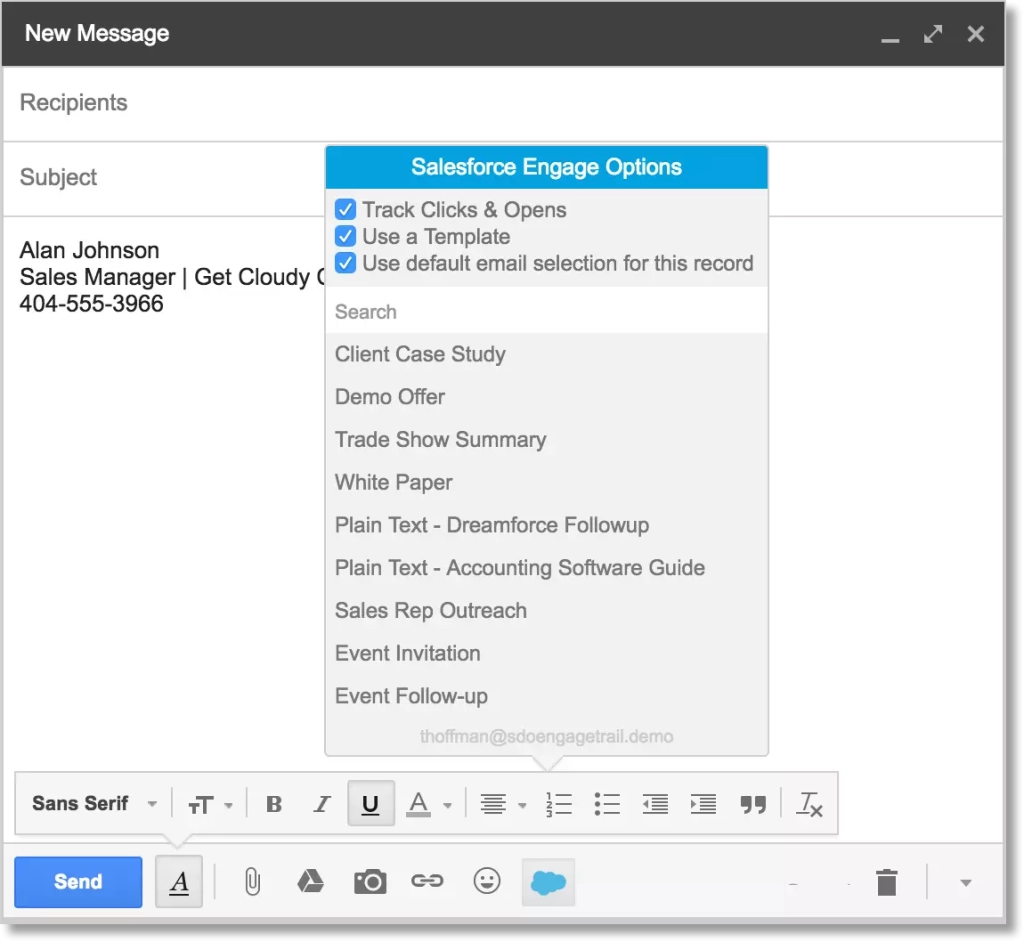
Task: Open the Sans Serif font dropdown
Action: tap(95, 804)
